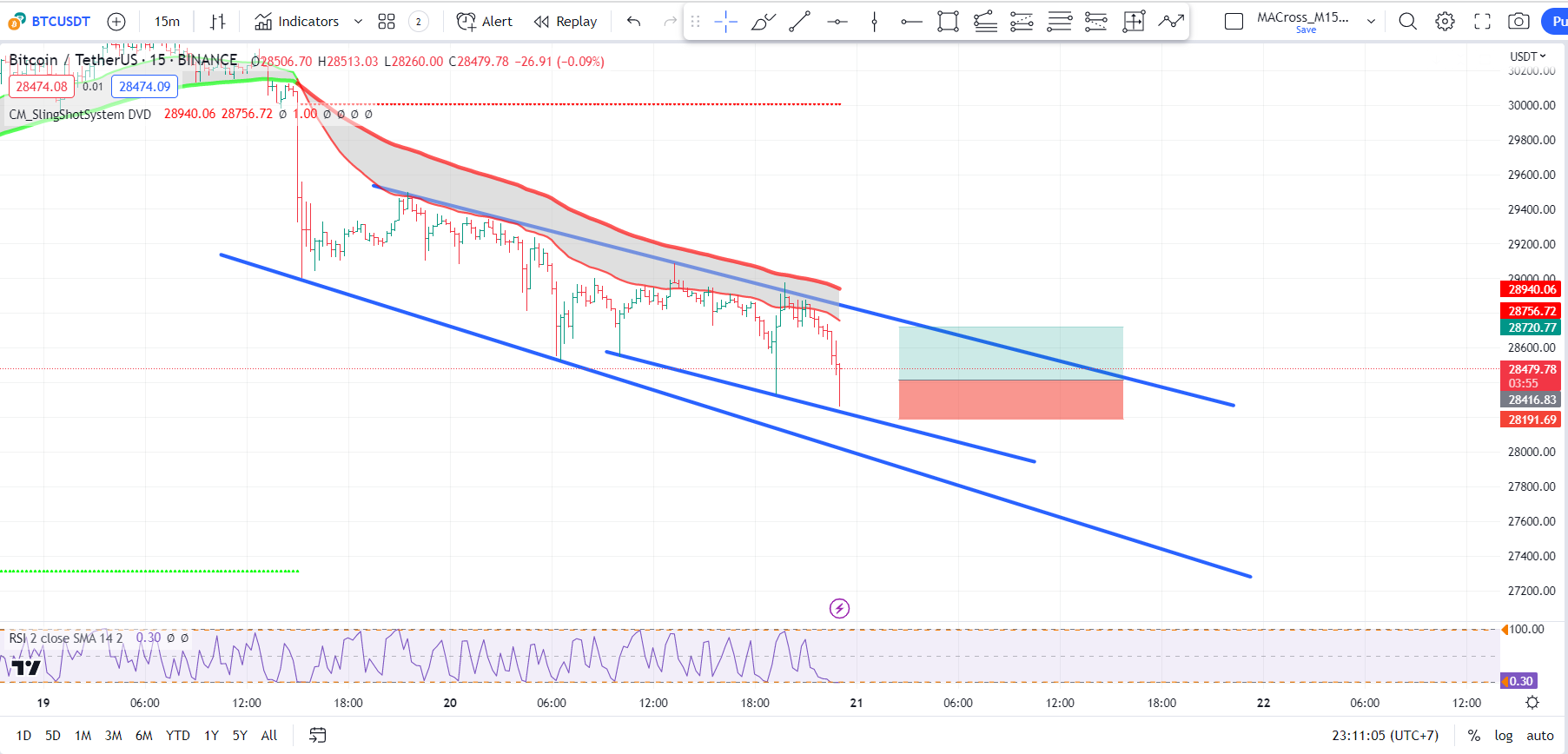Switch to the YTD date range
Image resolution: width=1568 pixels, height=754 pixels.
(178, 736)
